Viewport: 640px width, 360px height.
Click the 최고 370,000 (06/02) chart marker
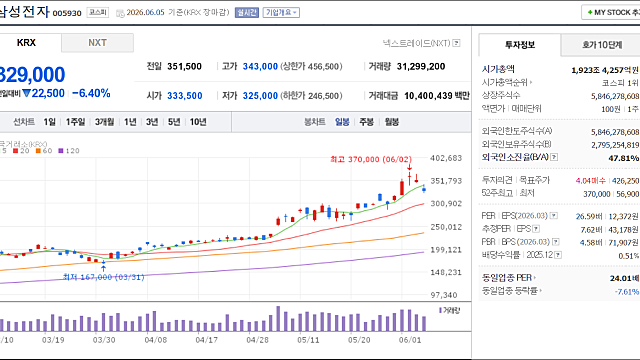point(371,159)
